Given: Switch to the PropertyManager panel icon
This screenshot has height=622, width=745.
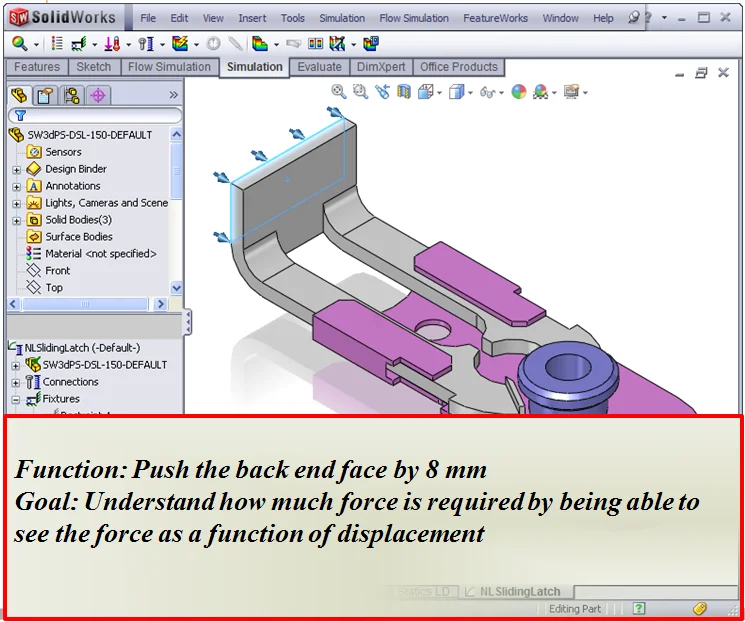Looking at the screenshot, I should click(x=45, y=95).
